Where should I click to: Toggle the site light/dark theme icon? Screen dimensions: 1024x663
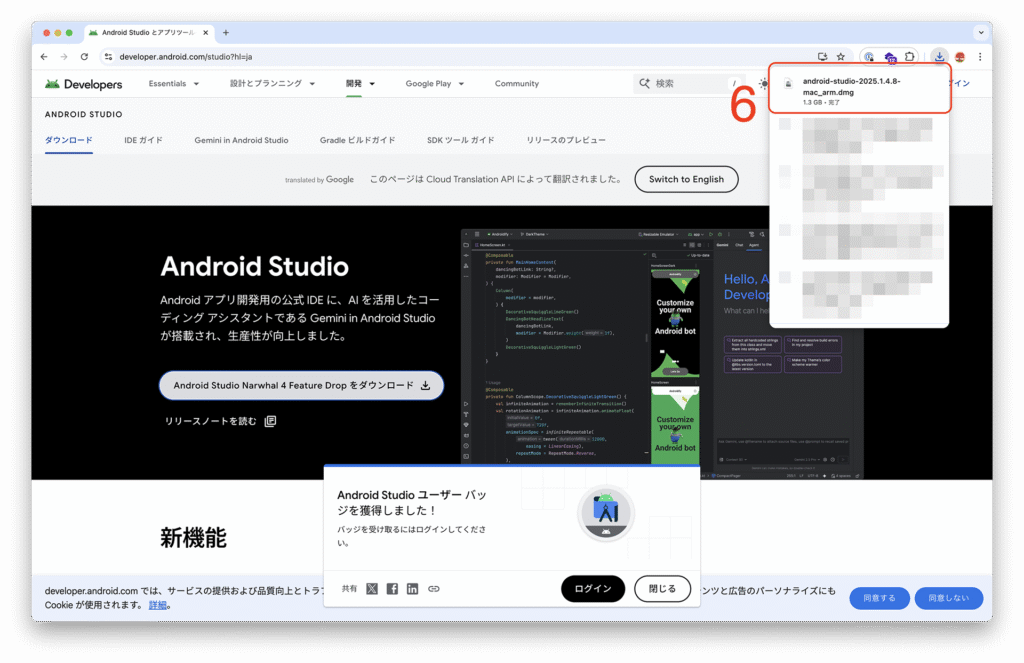[763, 84]
